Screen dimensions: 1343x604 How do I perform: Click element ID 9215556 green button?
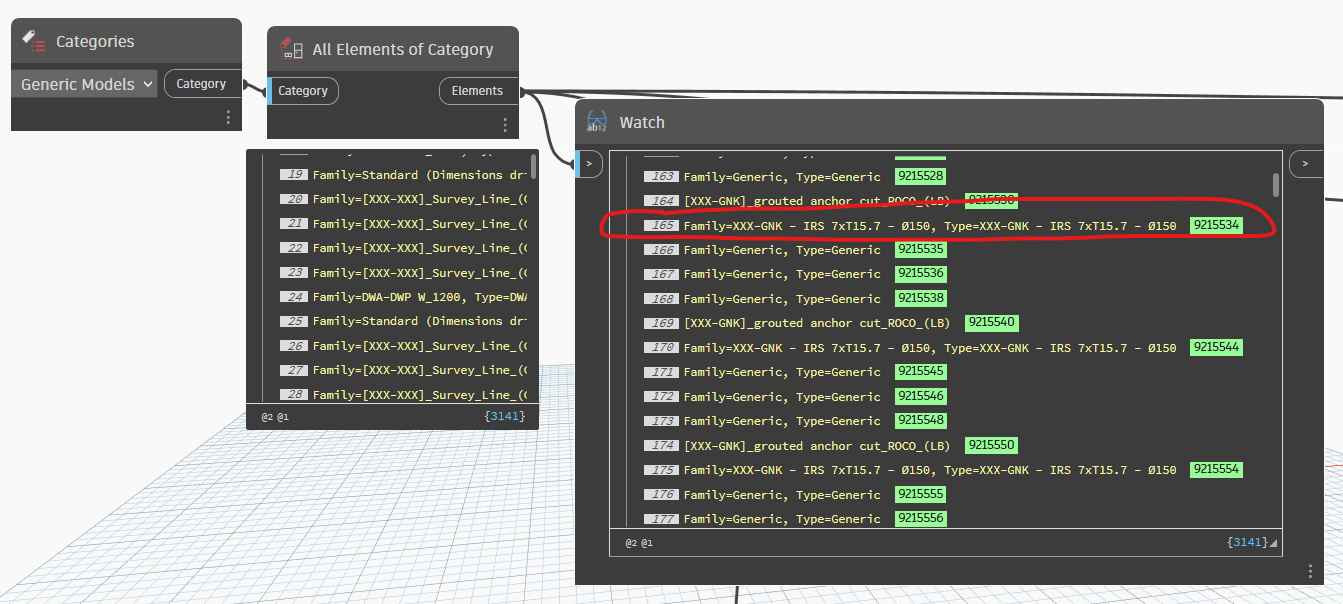[920, 518]
